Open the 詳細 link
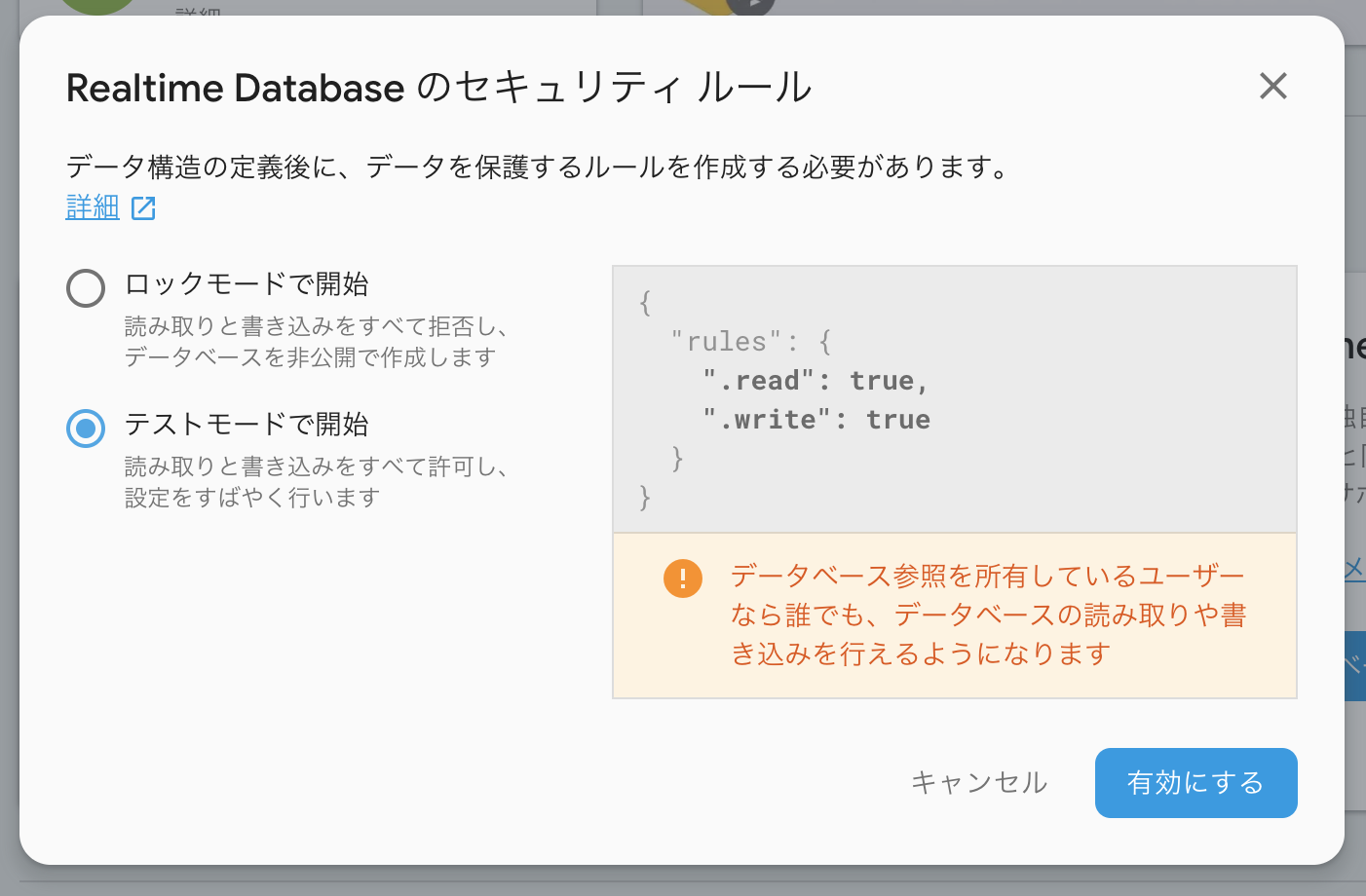The height and width of the screenshot is (896, 1366). tap(93, 206)
